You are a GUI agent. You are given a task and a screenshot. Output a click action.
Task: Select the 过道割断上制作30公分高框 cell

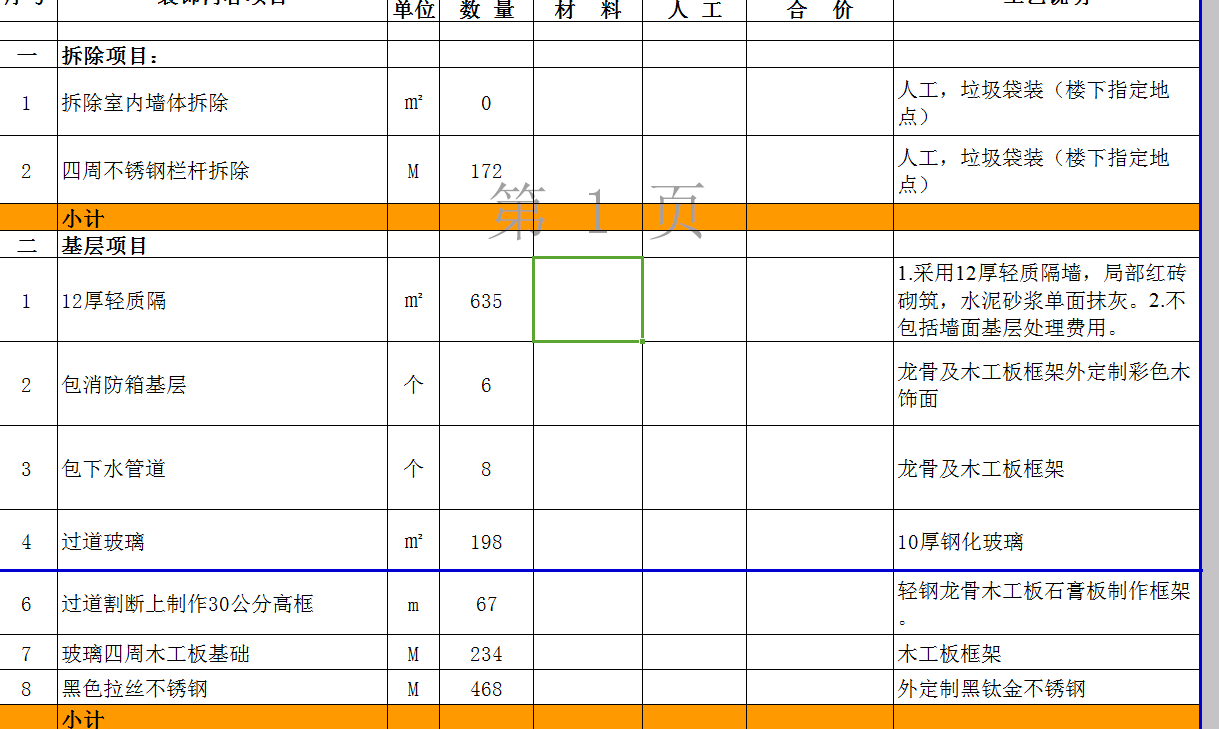click(222, 604)
